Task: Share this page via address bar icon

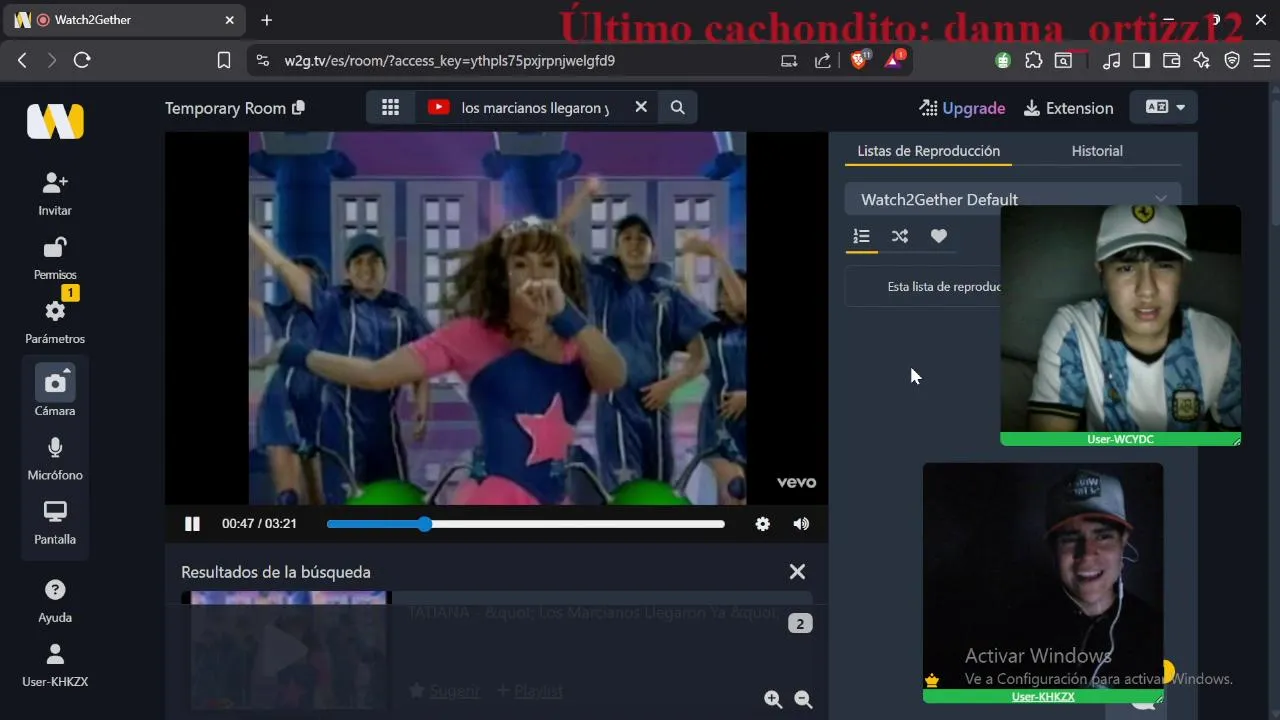Action: pyautogui.click(x=822, y=60)
